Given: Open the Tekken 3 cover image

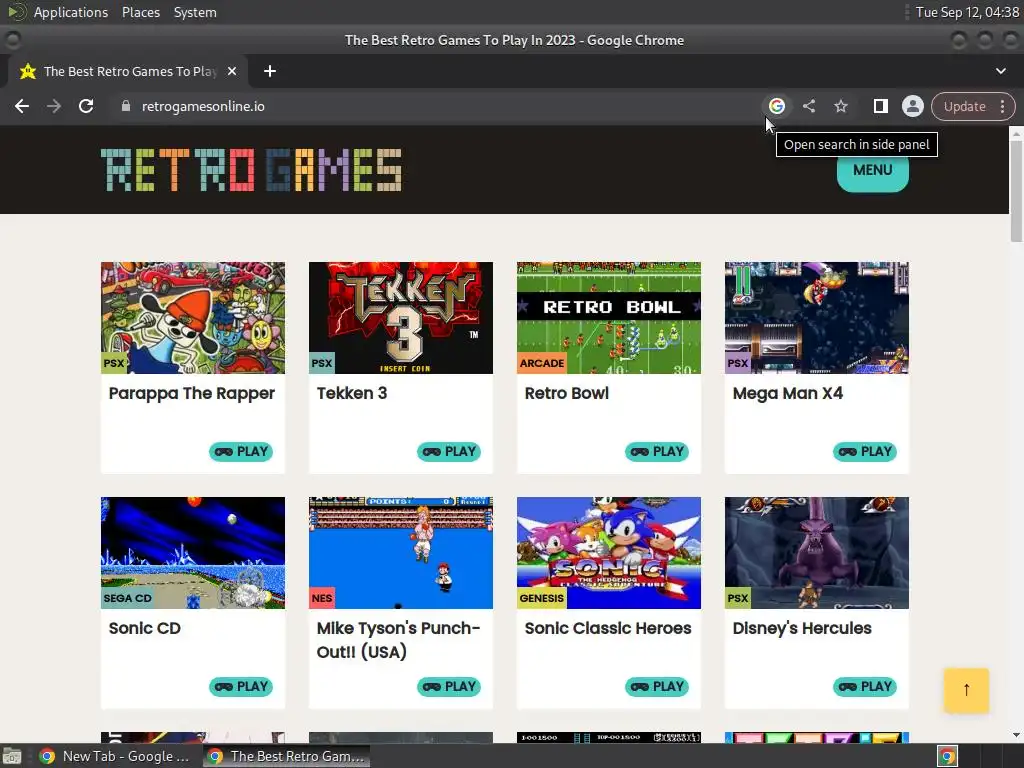Looking at the screenshot, I should pos(401,318).
